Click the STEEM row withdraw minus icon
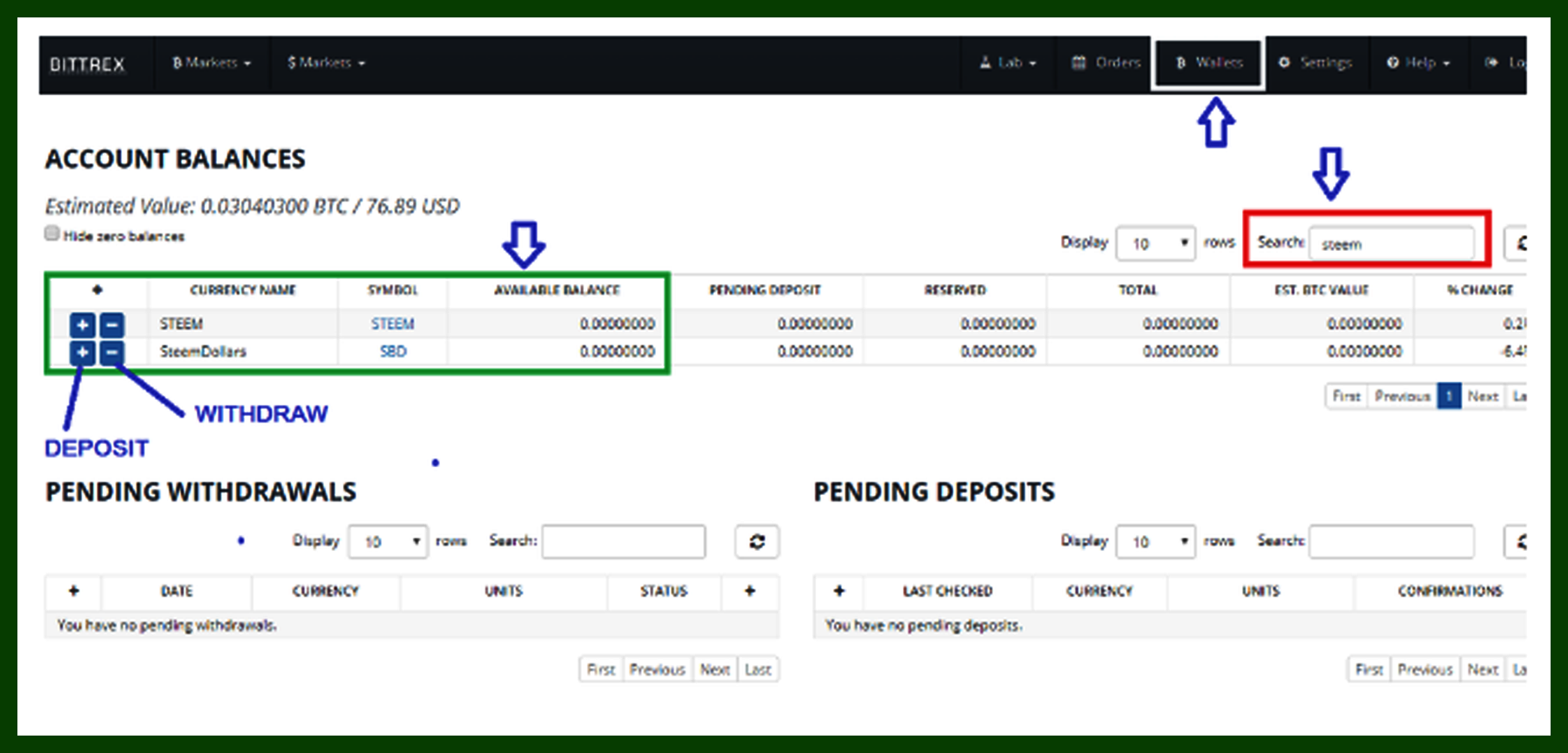1568x753 pixels. point(112,325)
